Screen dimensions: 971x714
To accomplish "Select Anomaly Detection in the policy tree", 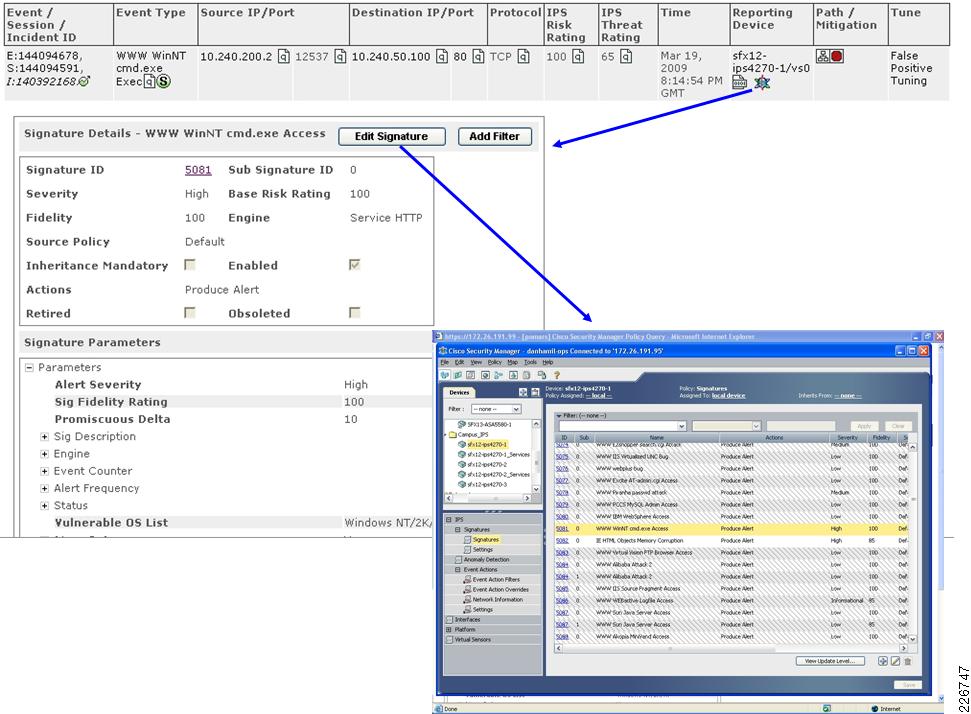I will 486,560.
